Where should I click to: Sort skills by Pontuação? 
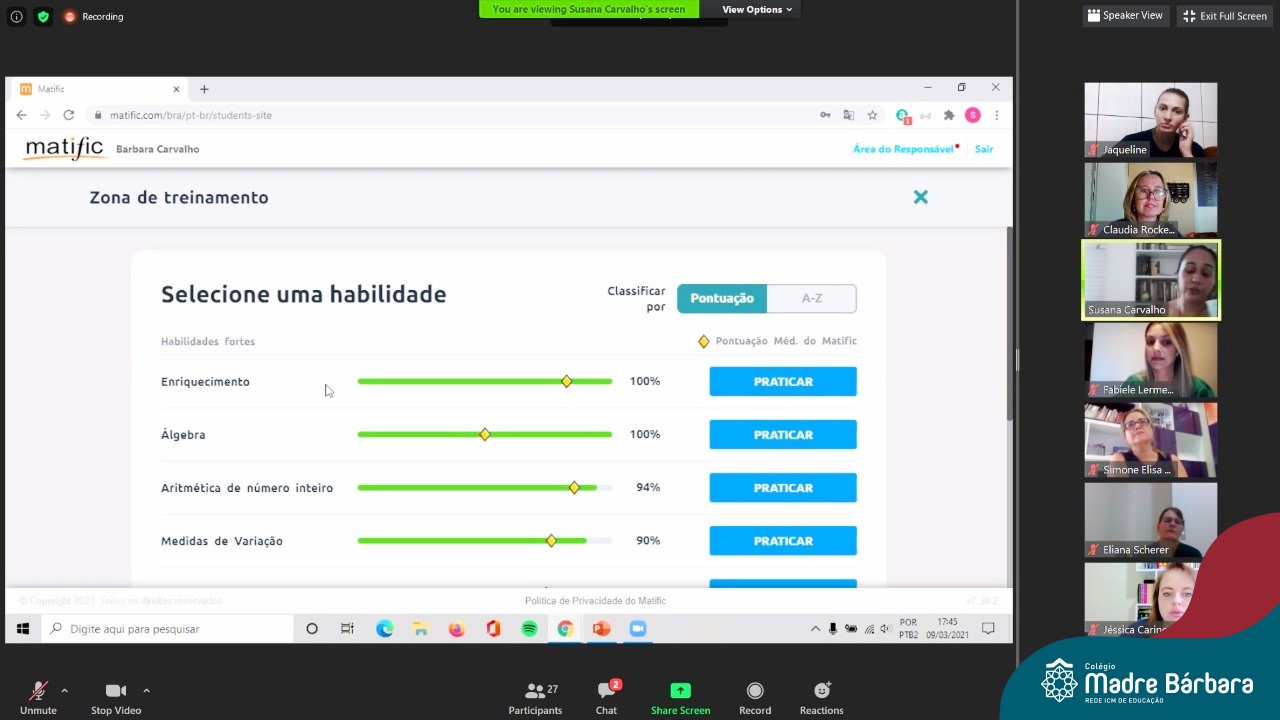click(722, 298)
